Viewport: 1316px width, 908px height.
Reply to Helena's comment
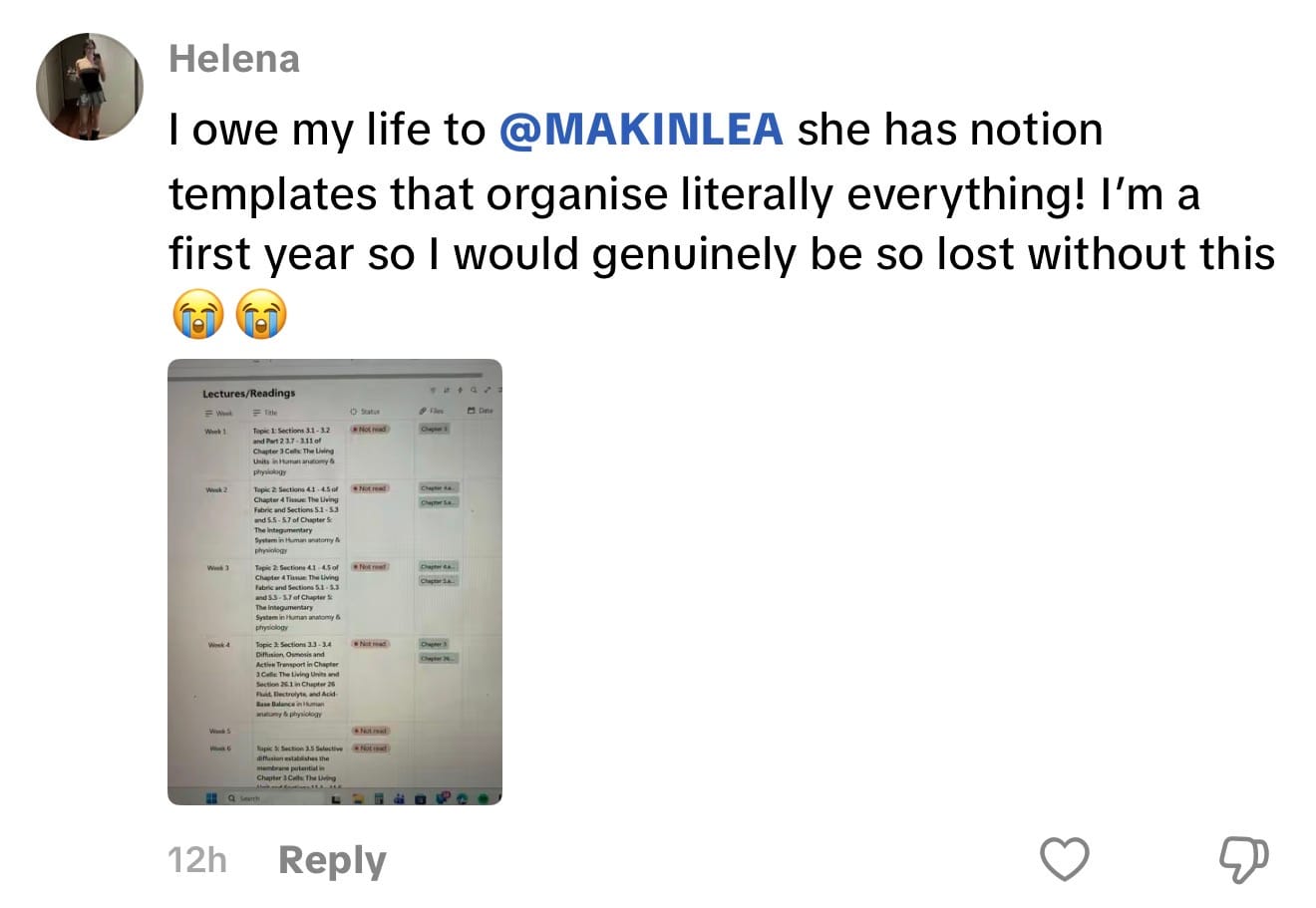332,860
